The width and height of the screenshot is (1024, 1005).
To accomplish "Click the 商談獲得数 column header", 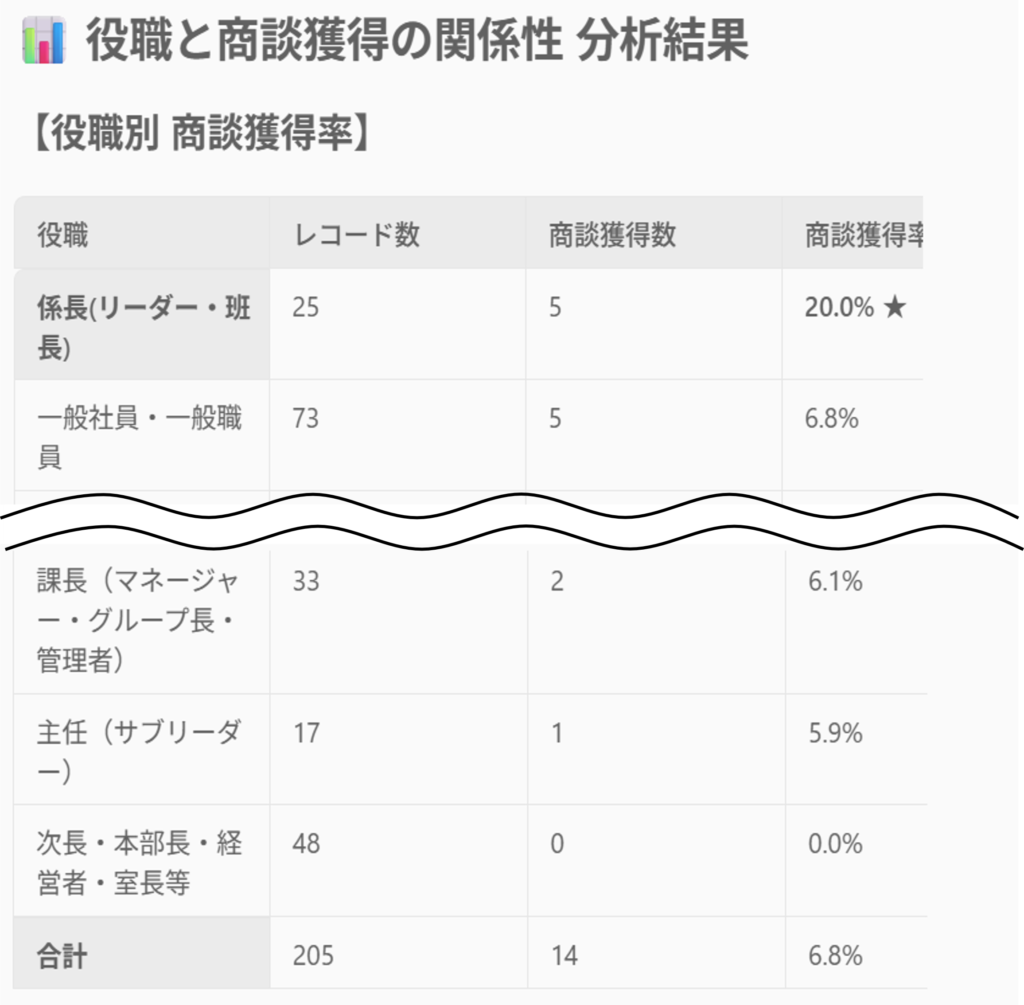I will [x=612, y=235].
